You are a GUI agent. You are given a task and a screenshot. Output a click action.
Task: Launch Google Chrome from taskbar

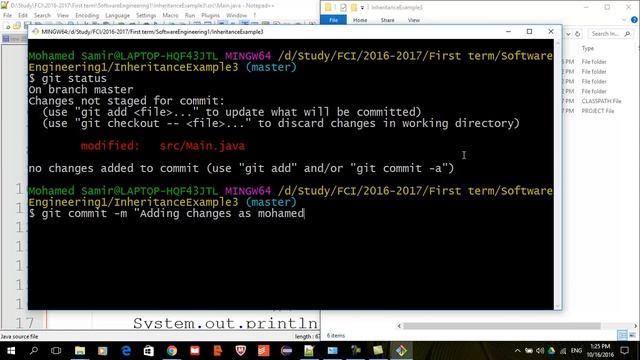click(x=172, y=351)
